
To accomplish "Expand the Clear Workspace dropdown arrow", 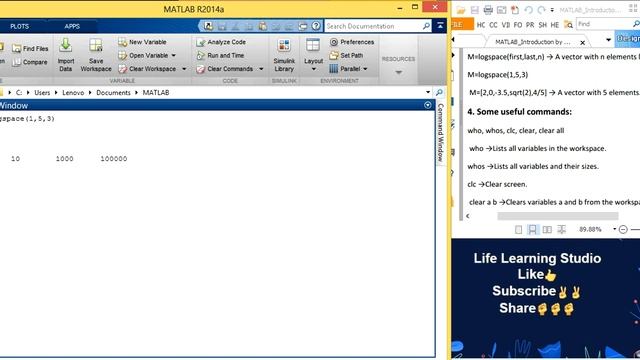I will point(184,69).
